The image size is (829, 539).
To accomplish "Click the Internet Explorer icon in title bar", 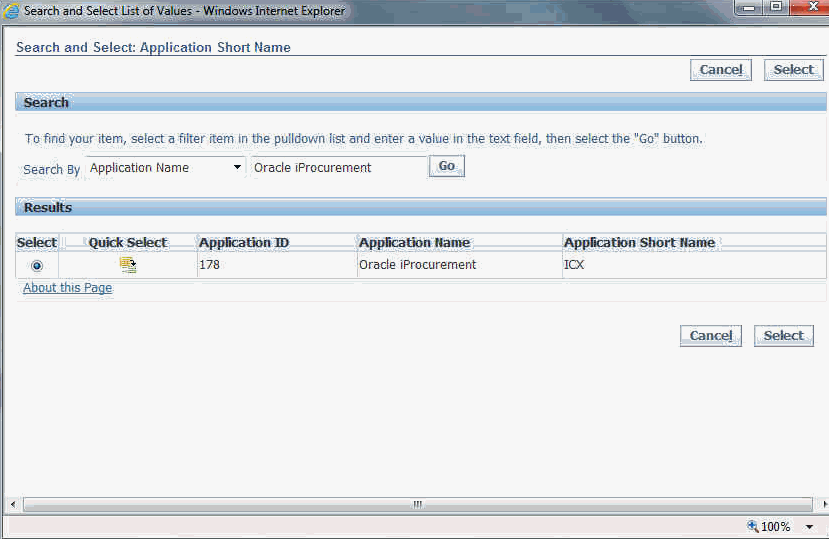I will click(11, 11).
